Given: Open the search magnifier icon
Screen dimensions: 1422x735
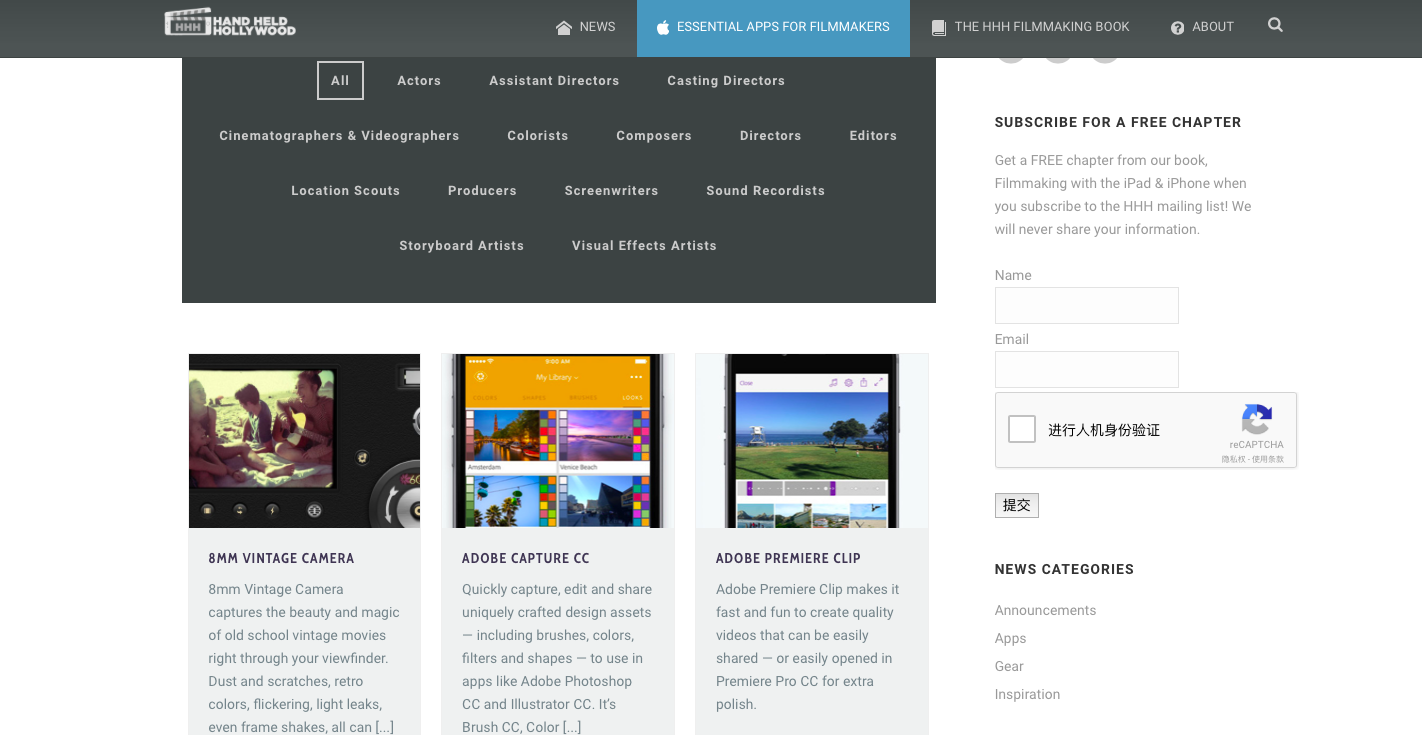Looking at the screenshot, I should (1275, 25).
